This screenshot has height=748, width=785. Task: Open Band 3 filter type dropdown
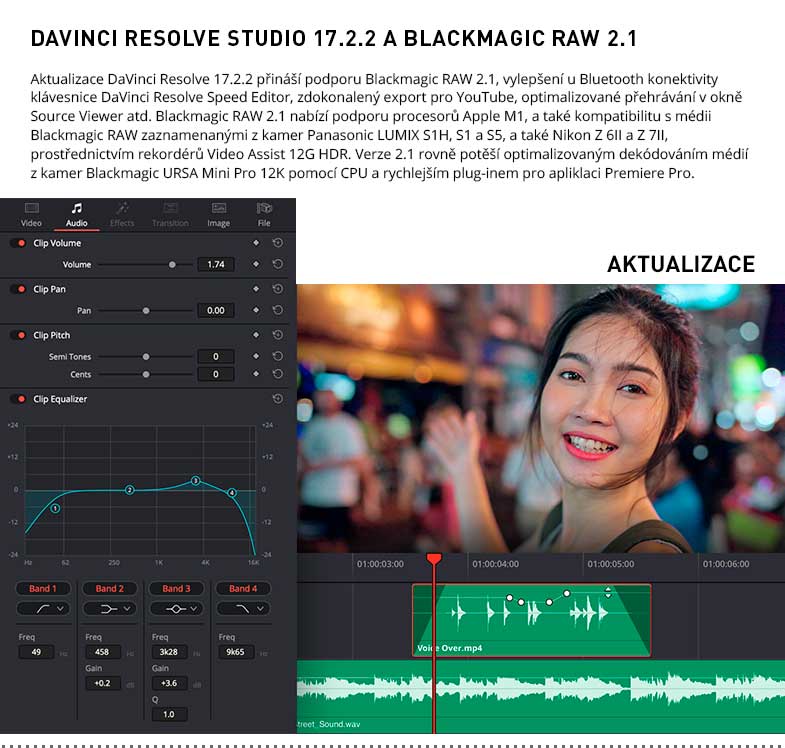(176, 608)
